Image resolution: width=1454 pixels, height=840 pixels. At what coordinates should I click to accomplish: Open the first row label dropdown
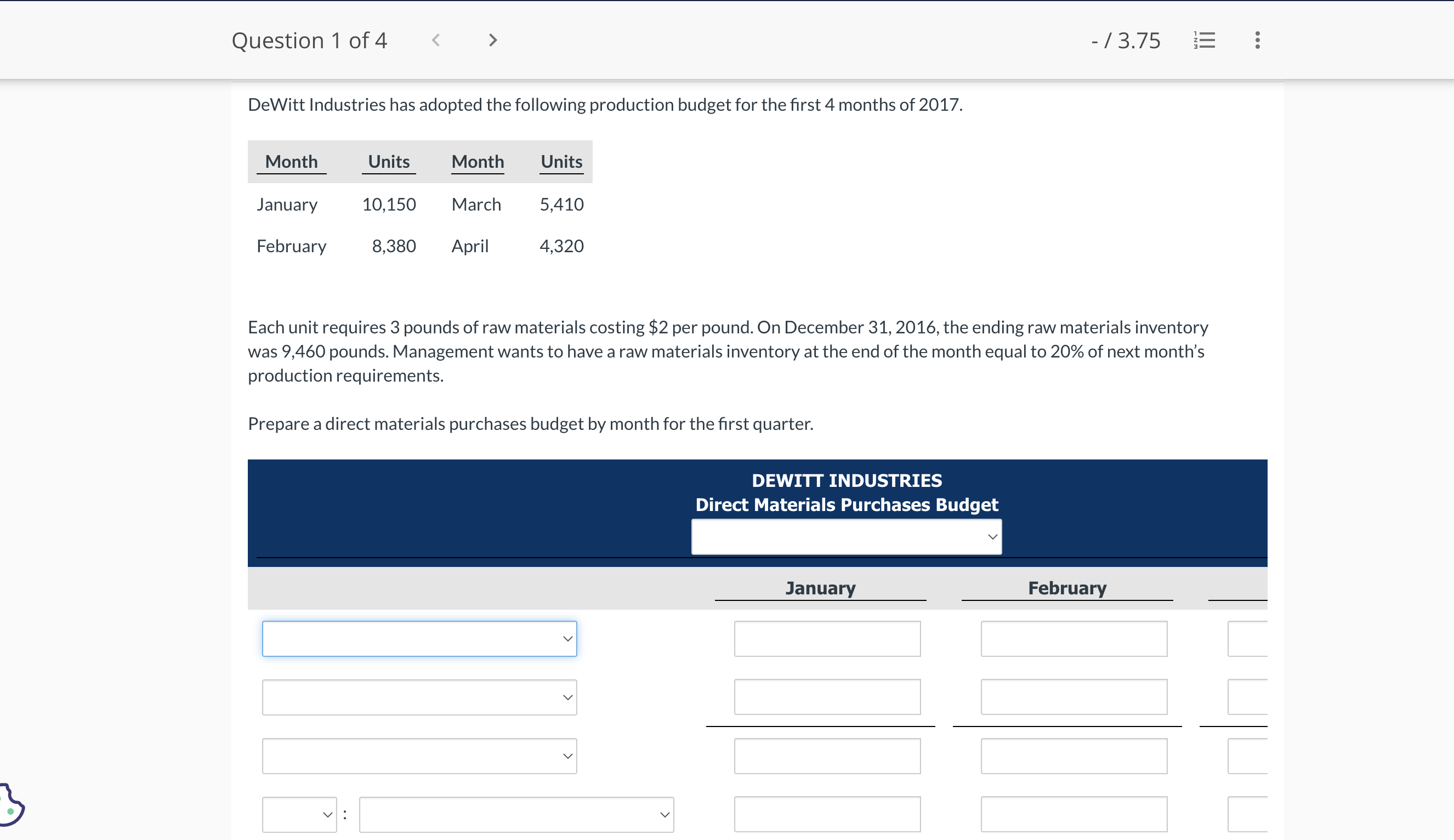click(x=419, y=639)
